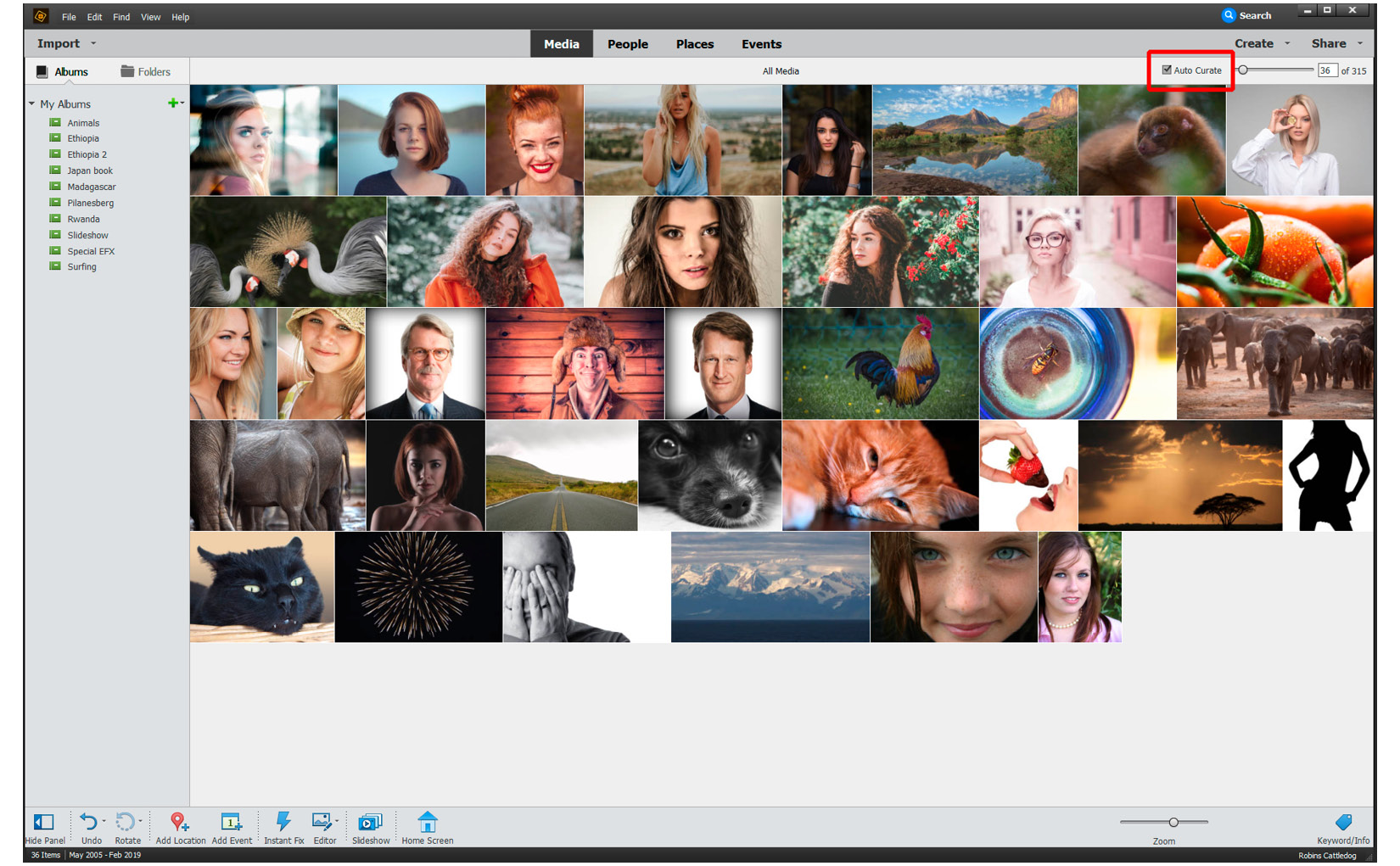Open the Import dropdown arrow
This screenshot has width=1400, height=866.
93,43
